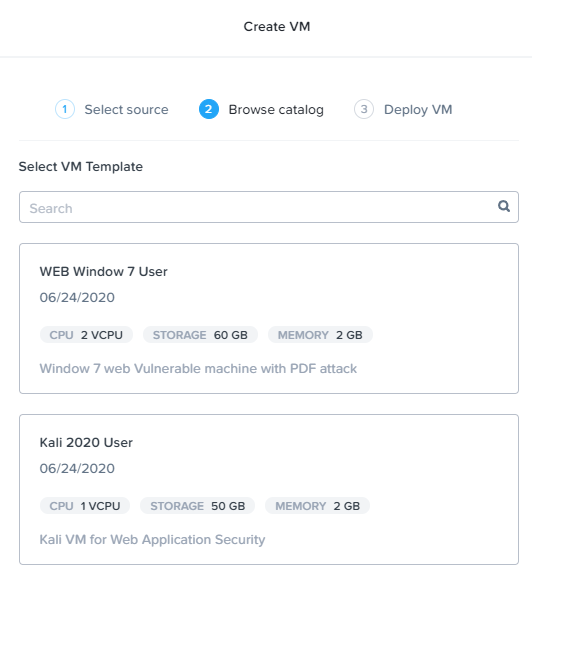Click MEMORY 2 GB badge on Window 7
The width and height of the screenshot is (584, 656).
point(320,335)
